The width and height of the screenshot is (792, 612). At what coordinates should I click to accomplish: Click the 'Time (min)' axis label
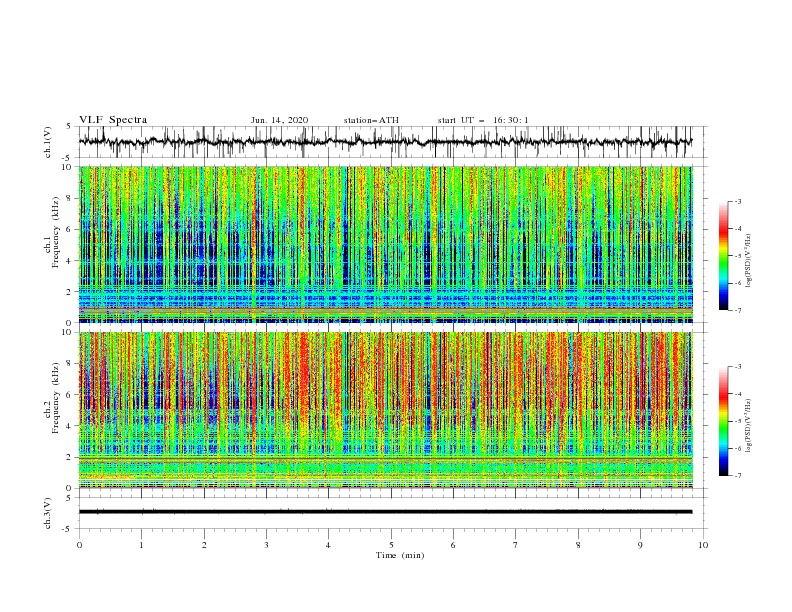(400, 555)
